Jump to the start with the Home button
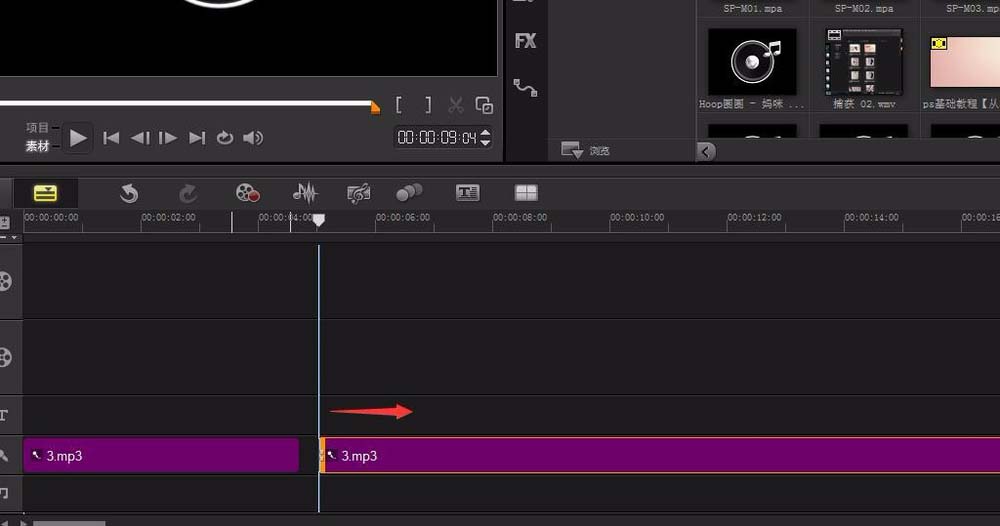Image resolution: width=1000 pixels, height=526 pixels. coord(111,138)
